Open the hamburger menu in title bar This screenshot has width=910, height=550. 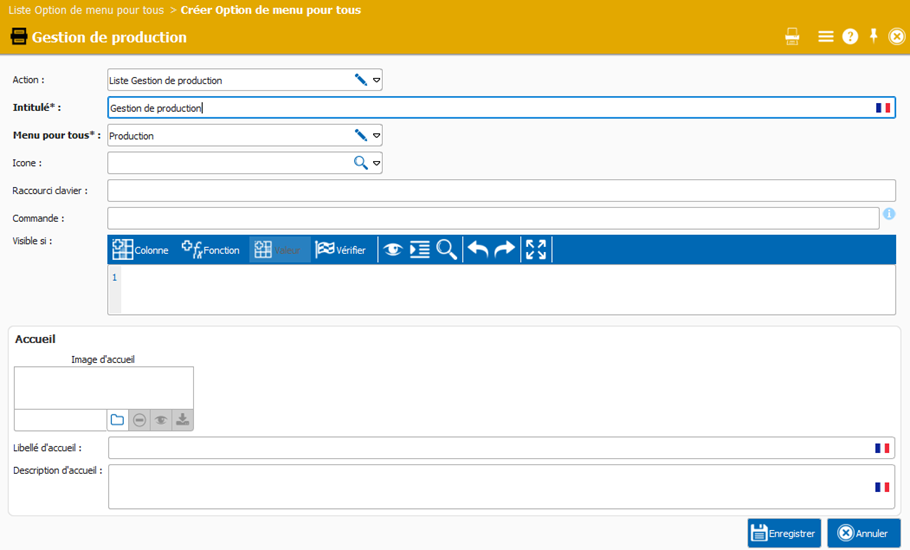826,37
